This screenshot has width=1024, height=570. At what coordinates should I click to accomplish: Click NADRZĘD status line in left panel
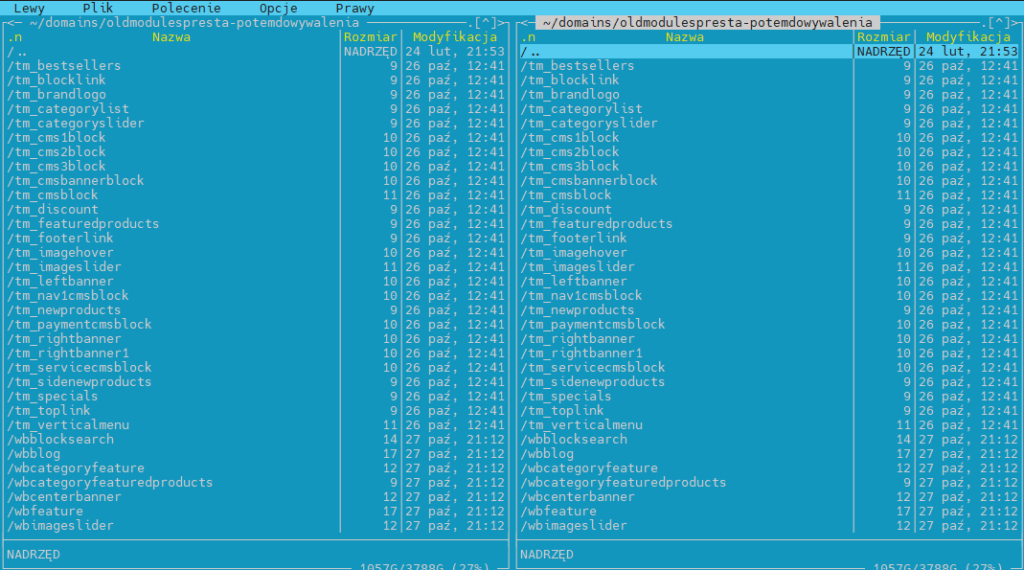pos(33,554)
